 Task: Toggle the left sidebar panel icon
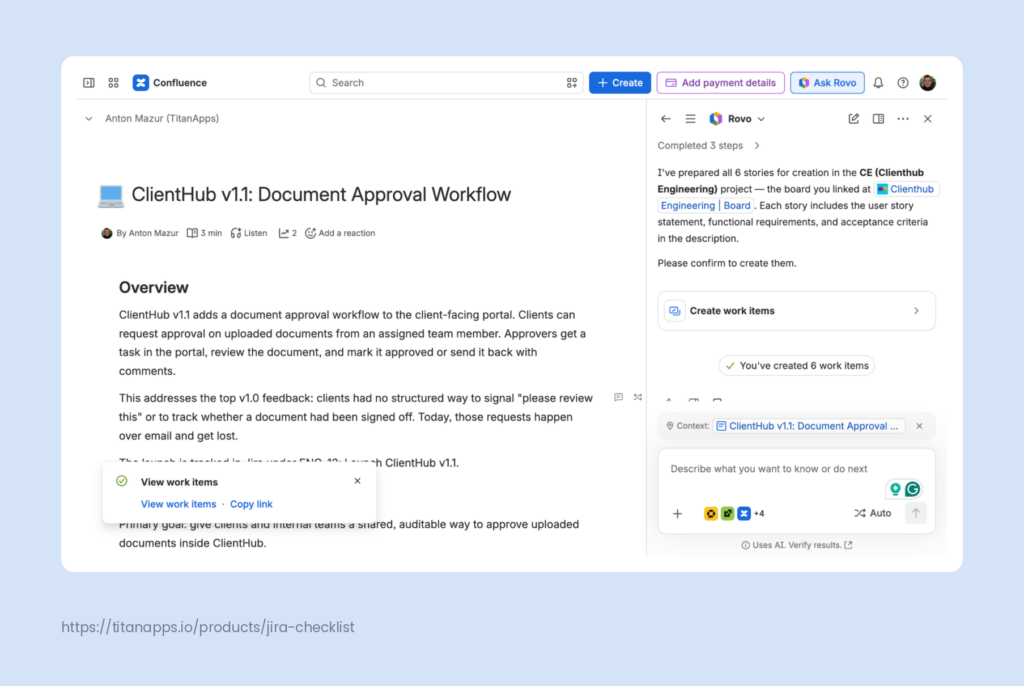point(89,83)
